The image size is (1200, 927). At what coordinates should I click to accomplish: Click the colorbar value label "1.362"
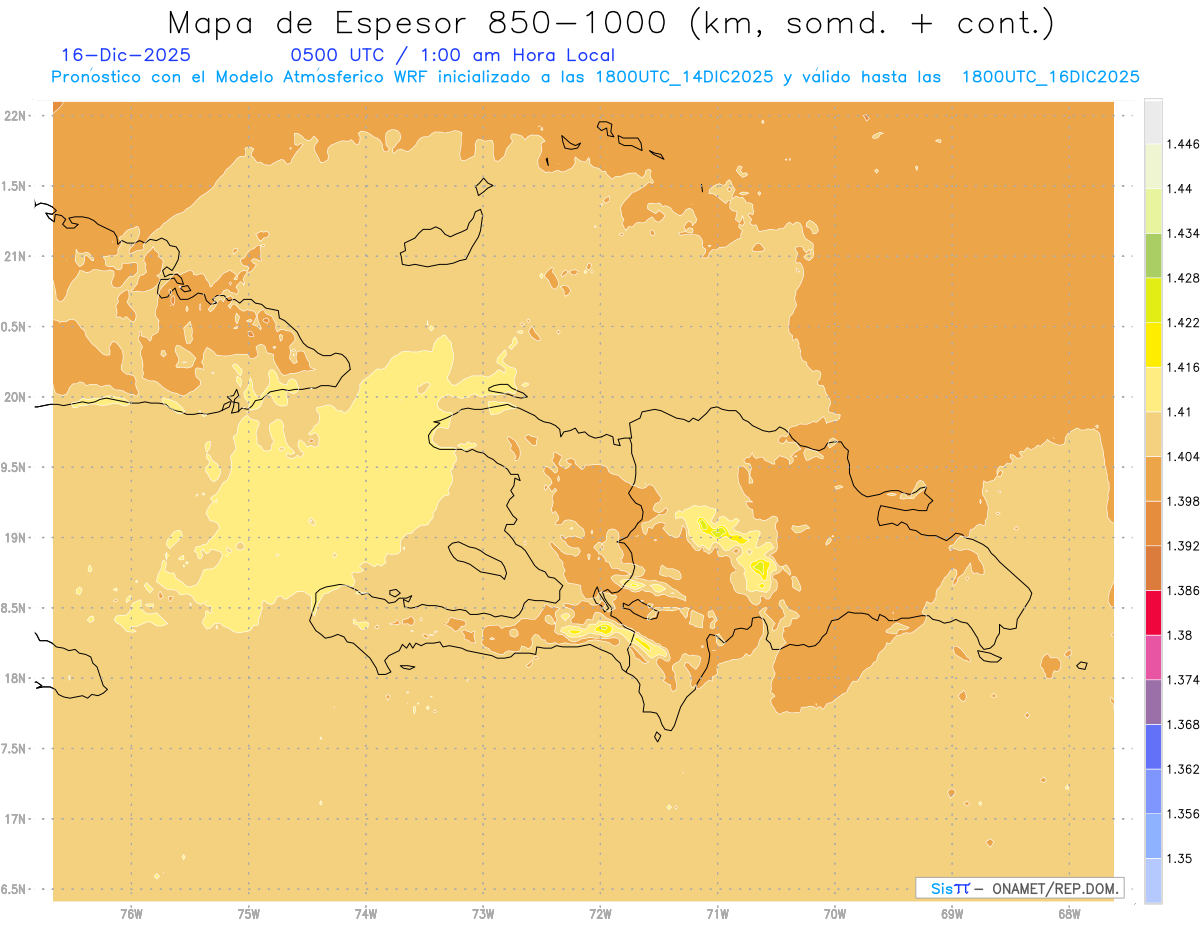1182,769
